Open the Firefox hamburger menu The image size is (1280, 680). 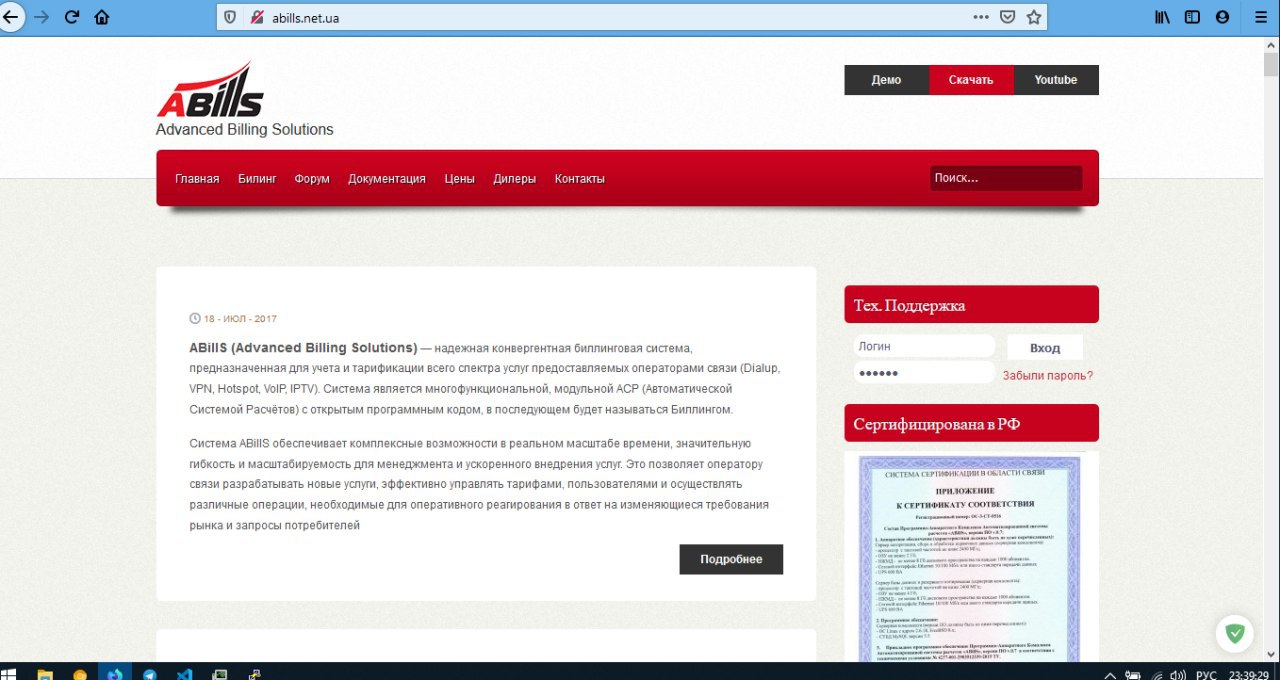point(1259,17)
